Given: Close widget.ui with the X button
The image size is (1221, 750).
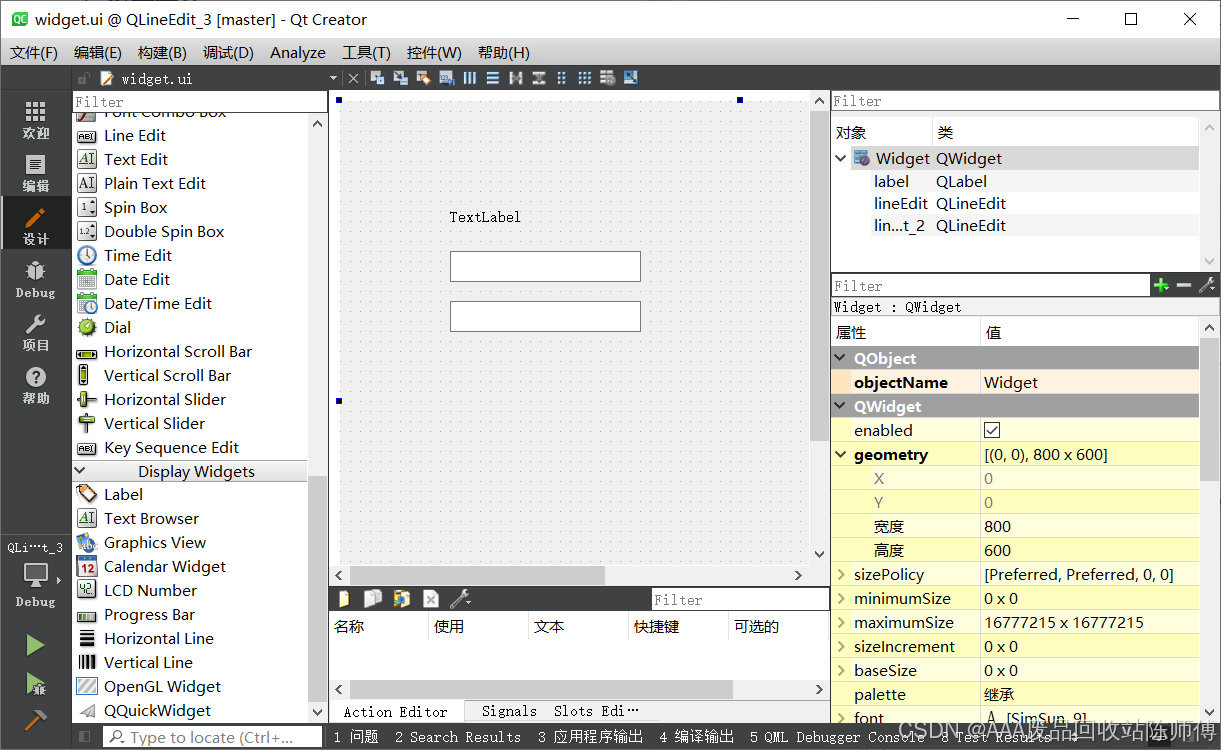Looking at the screenshot, I should 353,78.
